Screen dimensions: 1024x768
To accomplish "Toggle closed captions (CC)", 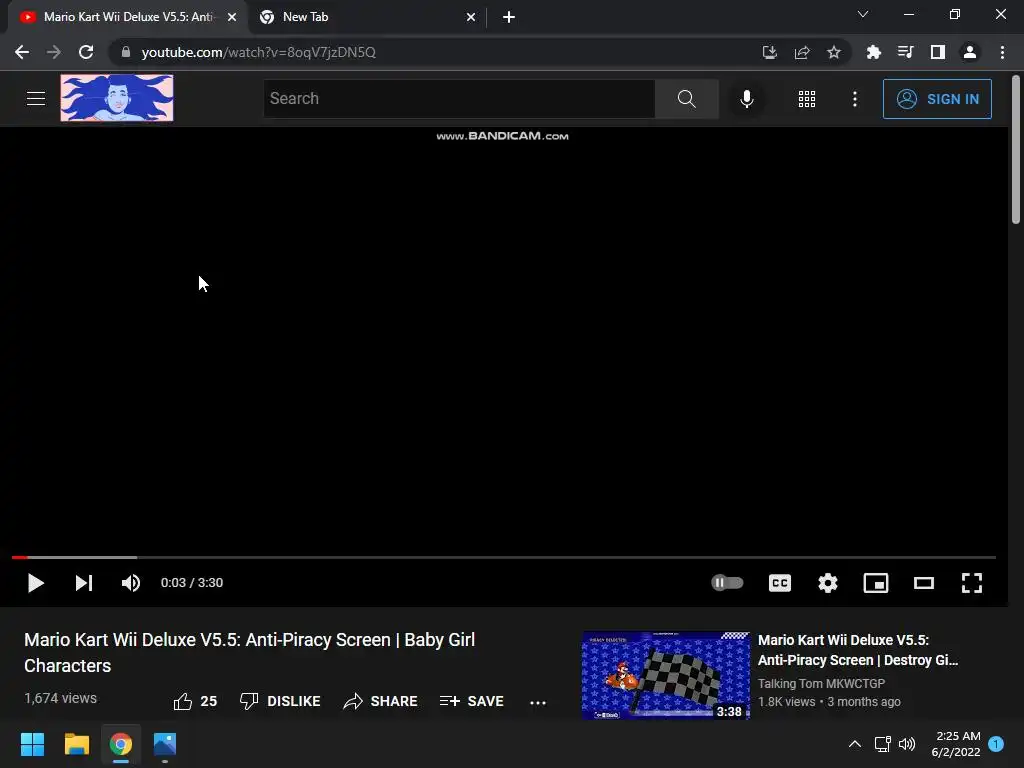I will click(780, 583).
